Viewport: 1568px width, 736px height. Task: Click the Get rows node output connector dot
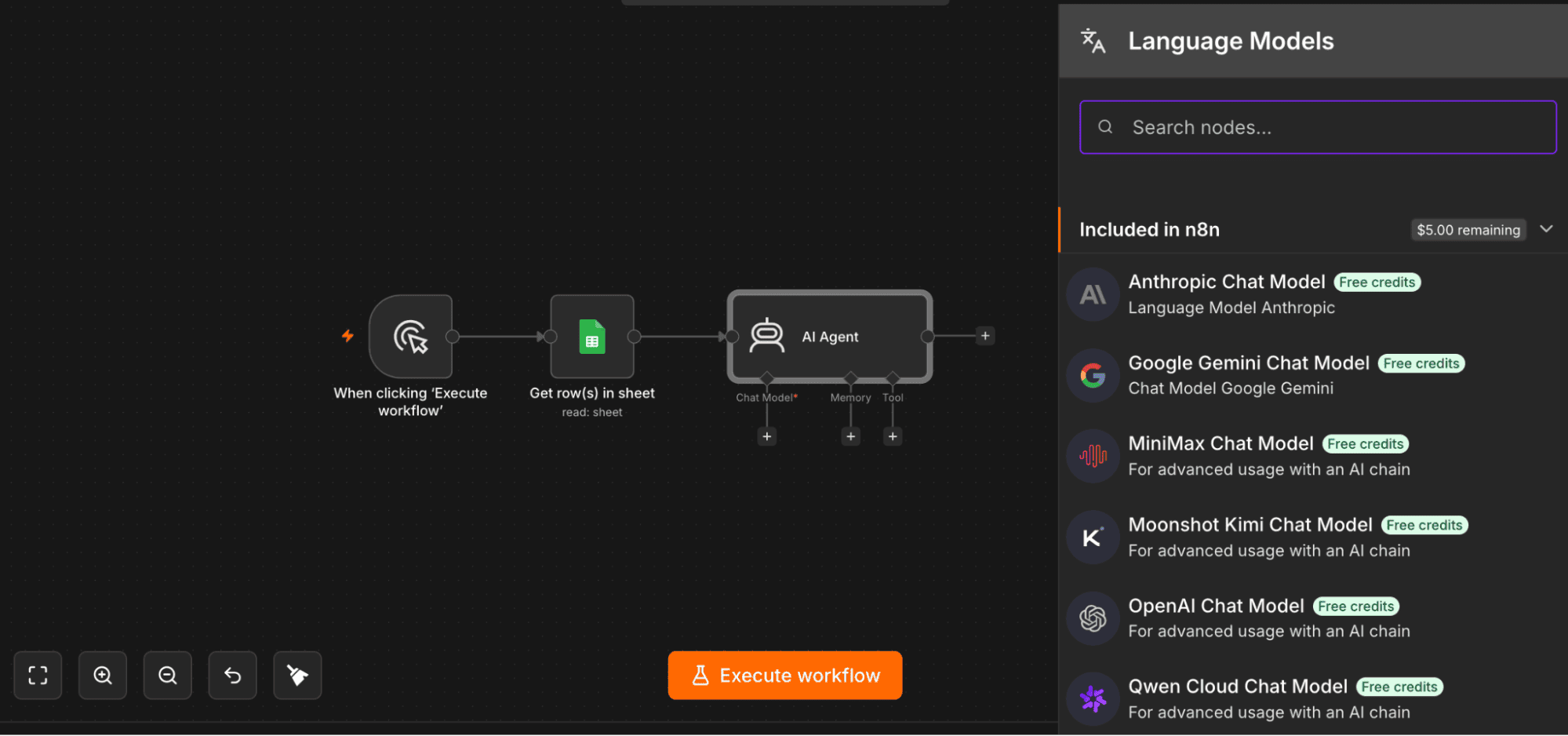634,337
